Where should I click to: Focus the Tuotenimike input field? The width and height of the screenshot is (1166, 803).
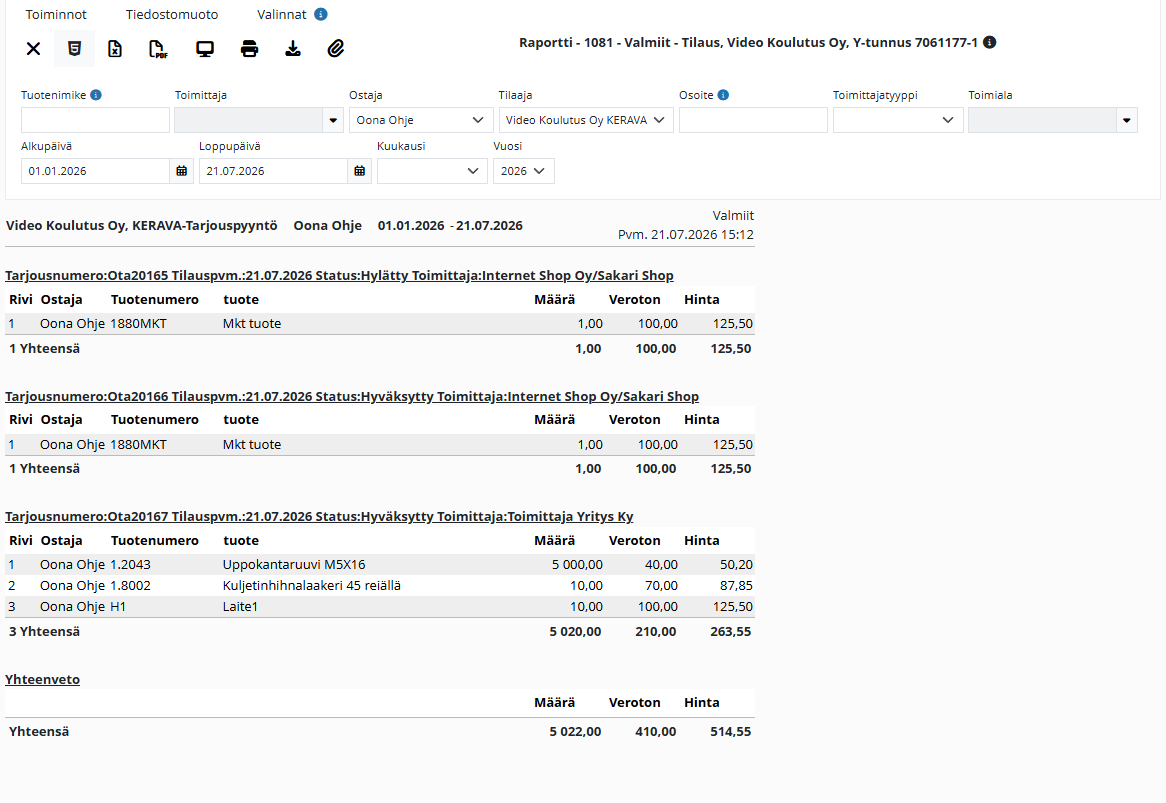click(x=95, y=120)
